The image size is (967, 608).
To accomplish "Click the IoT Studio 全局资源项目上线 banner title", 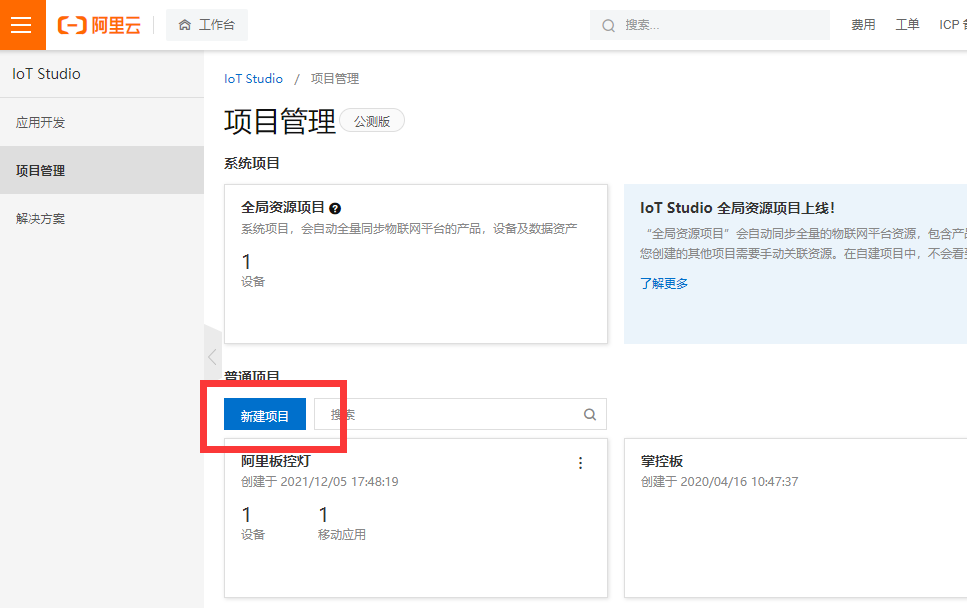I will coord(738,208).
